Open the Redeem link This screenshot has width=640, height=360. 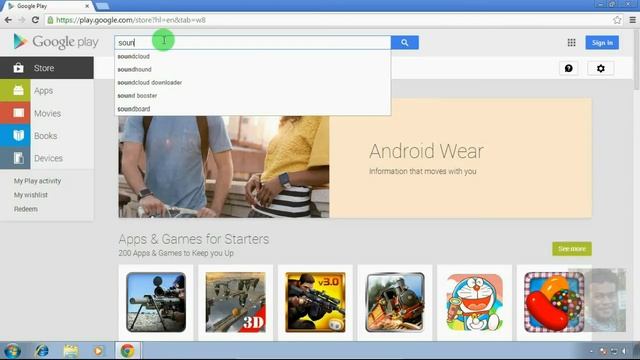pos(26,209)
